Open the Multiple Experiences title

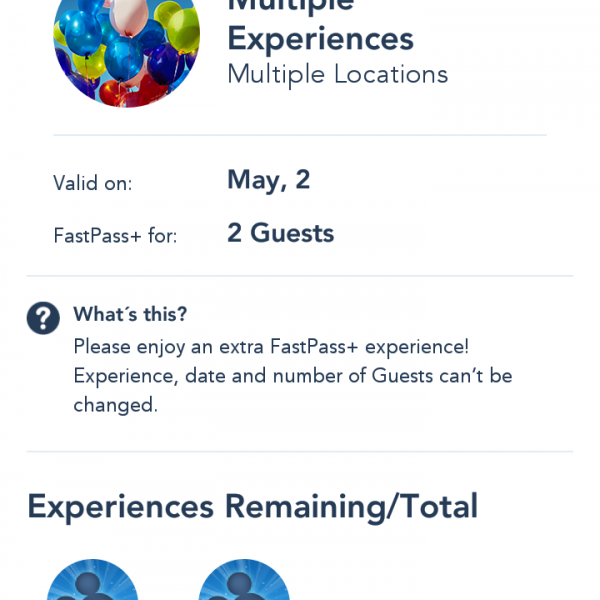pyautogui.click(x=321, y=25)
